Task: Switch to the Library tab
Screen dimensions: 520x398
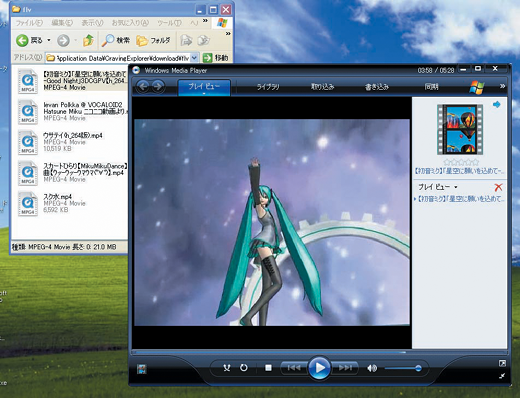Action: point(268,87)
